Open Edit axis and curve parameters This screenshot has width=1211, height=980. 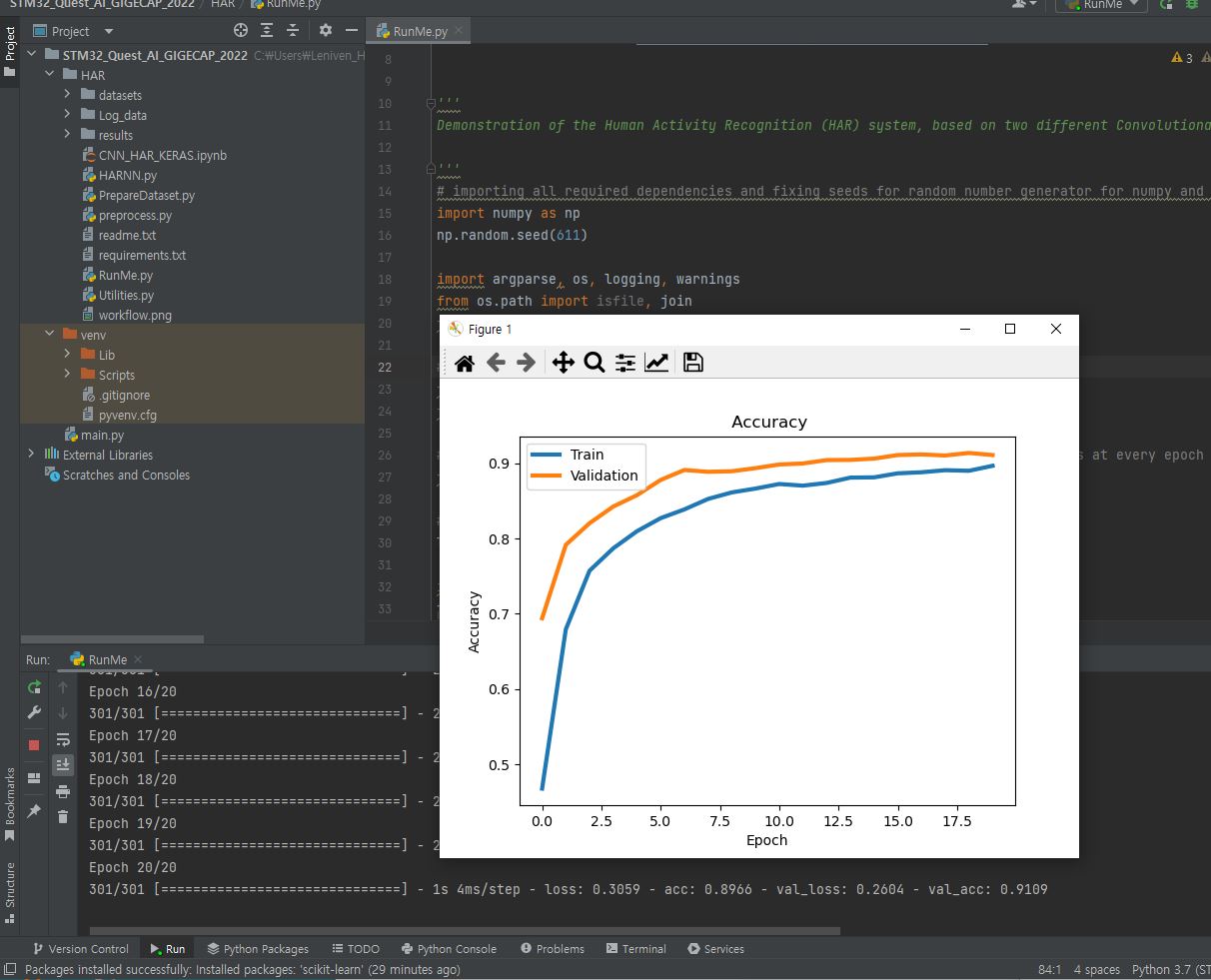(656, 363)
